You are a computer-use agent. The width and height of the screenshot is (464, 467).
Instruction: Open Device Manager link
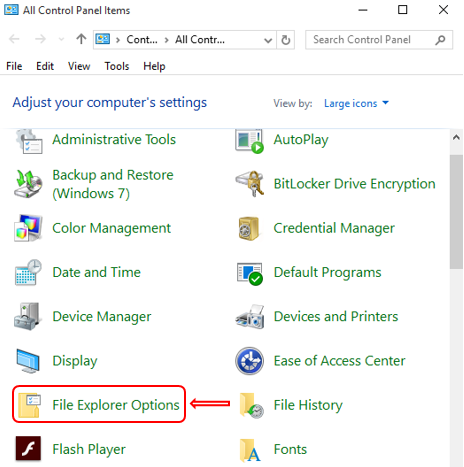102,317
